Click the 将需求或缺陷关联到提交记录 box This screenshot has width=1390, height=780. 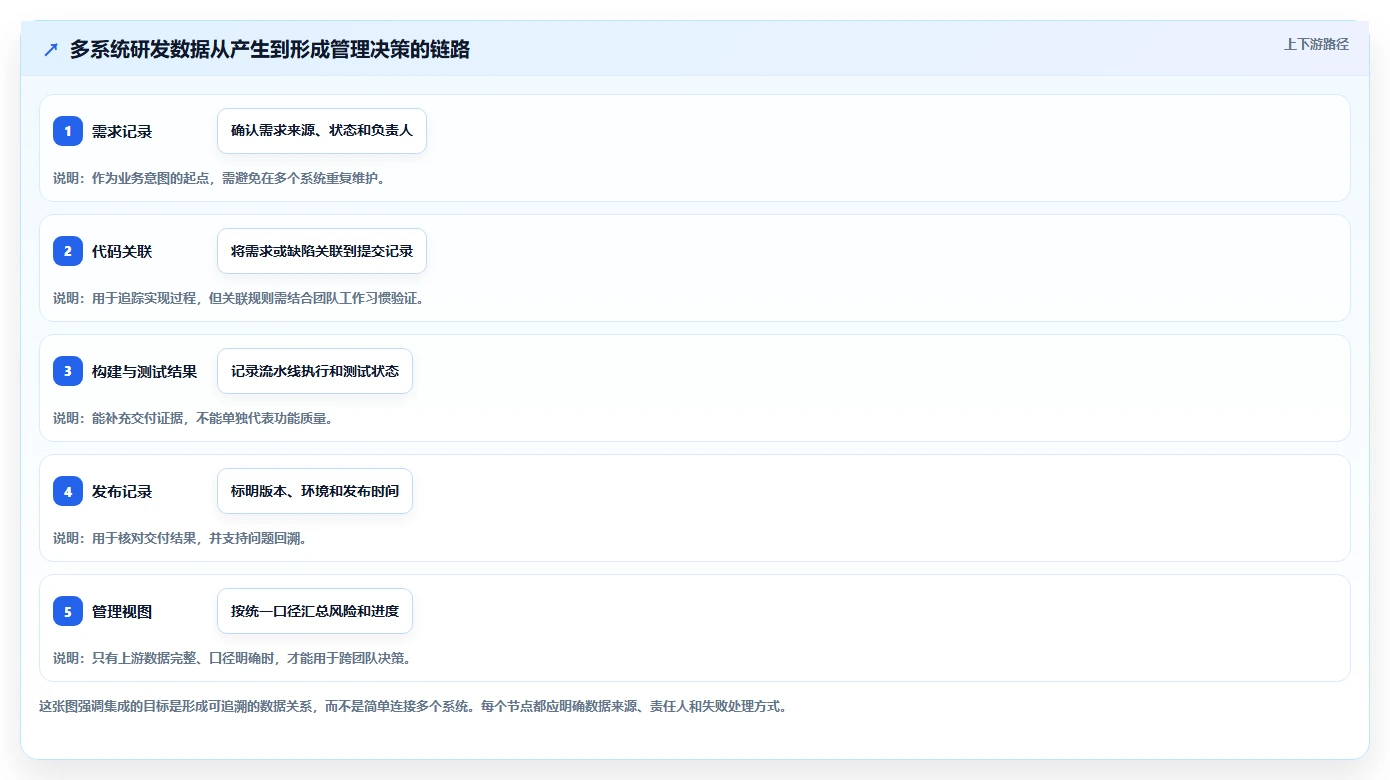point(322,251)
